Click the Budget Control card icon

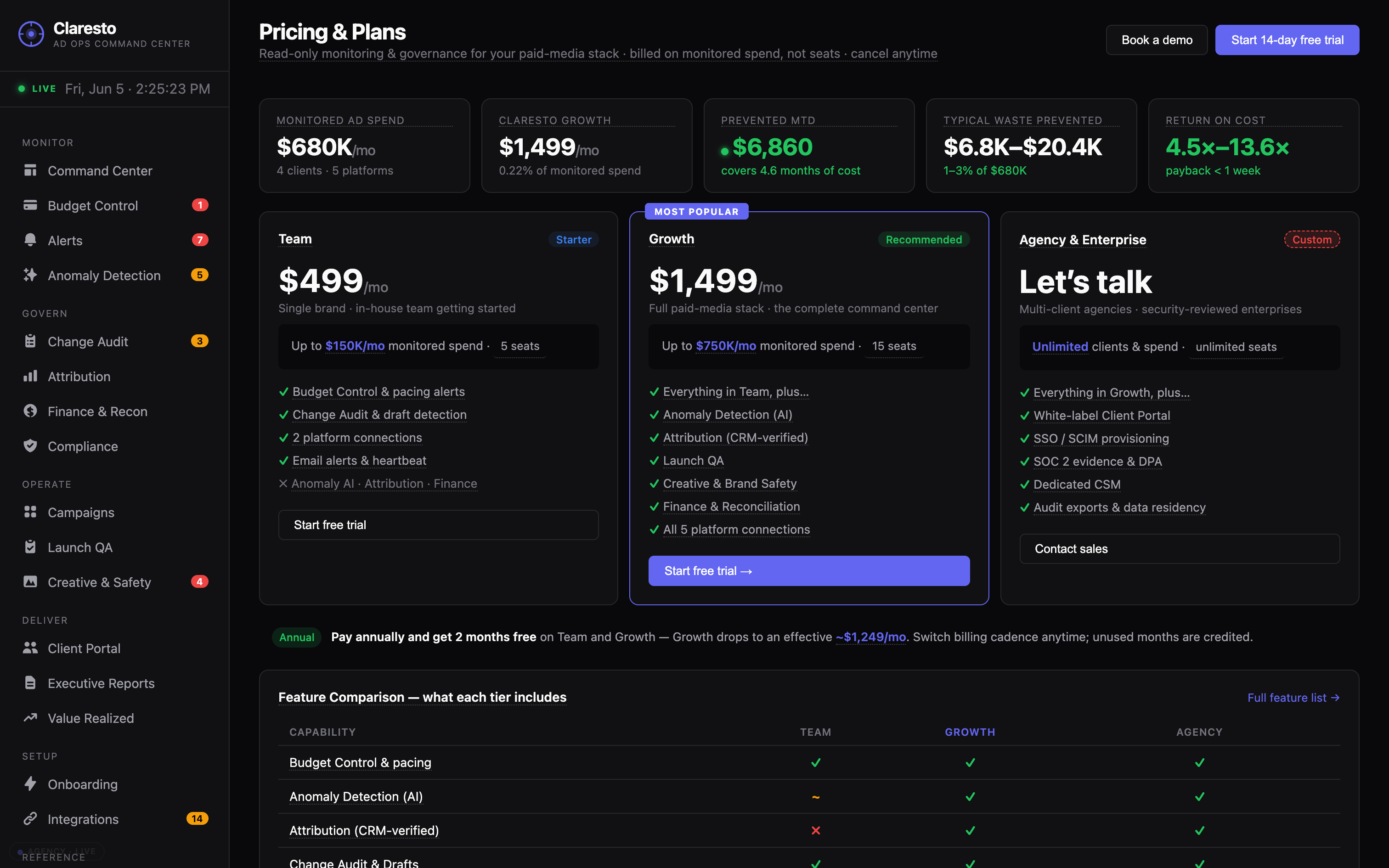click(x=30, y=205)
